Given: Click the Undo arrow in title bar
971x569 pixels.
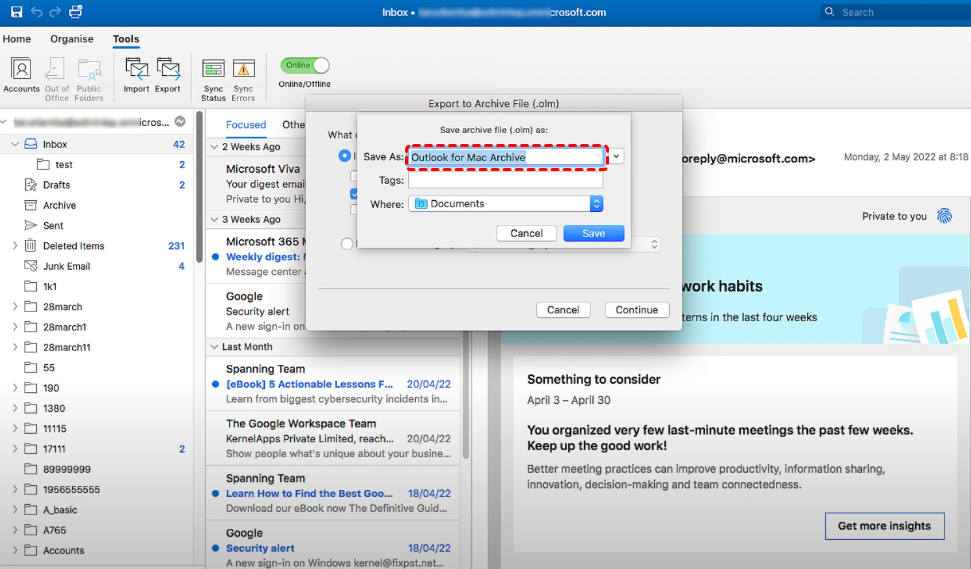Looking at the screenshot, I should pyautogui.click(x=37, y=12).
